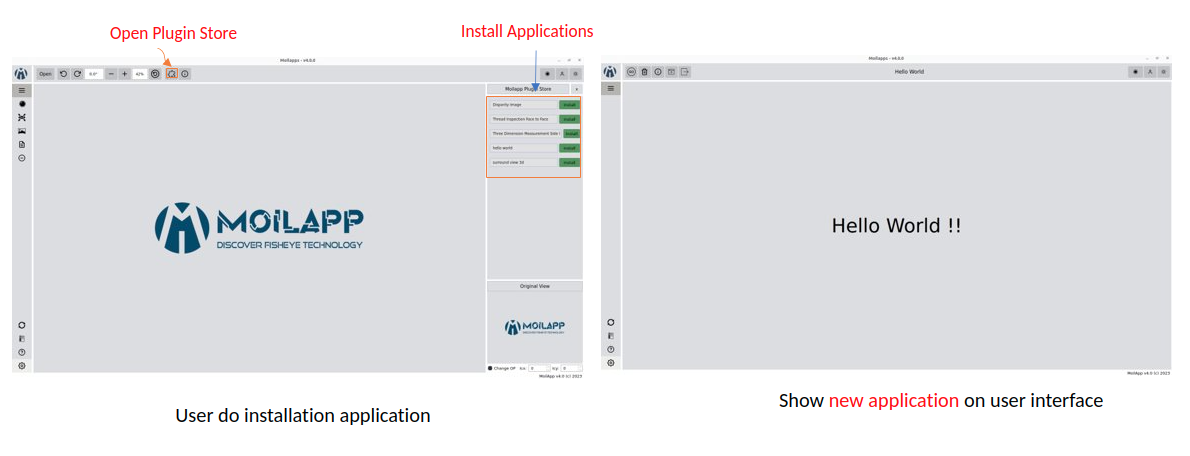Close the Moilapp Plugin Store panel
The image size is (1190, 456).
coord(576,89)
